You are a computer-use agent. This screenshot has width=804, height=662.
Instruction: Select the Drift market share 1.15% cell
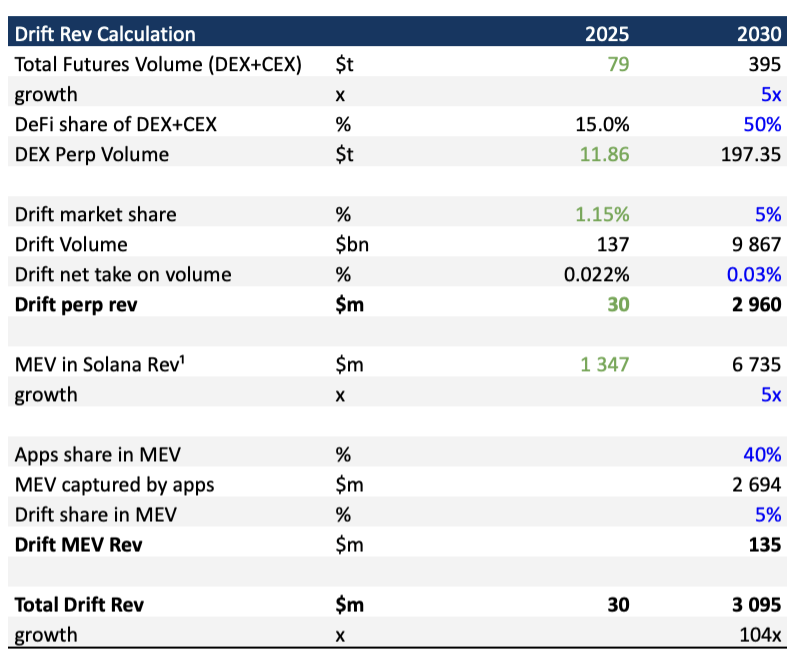click(602, 214)
